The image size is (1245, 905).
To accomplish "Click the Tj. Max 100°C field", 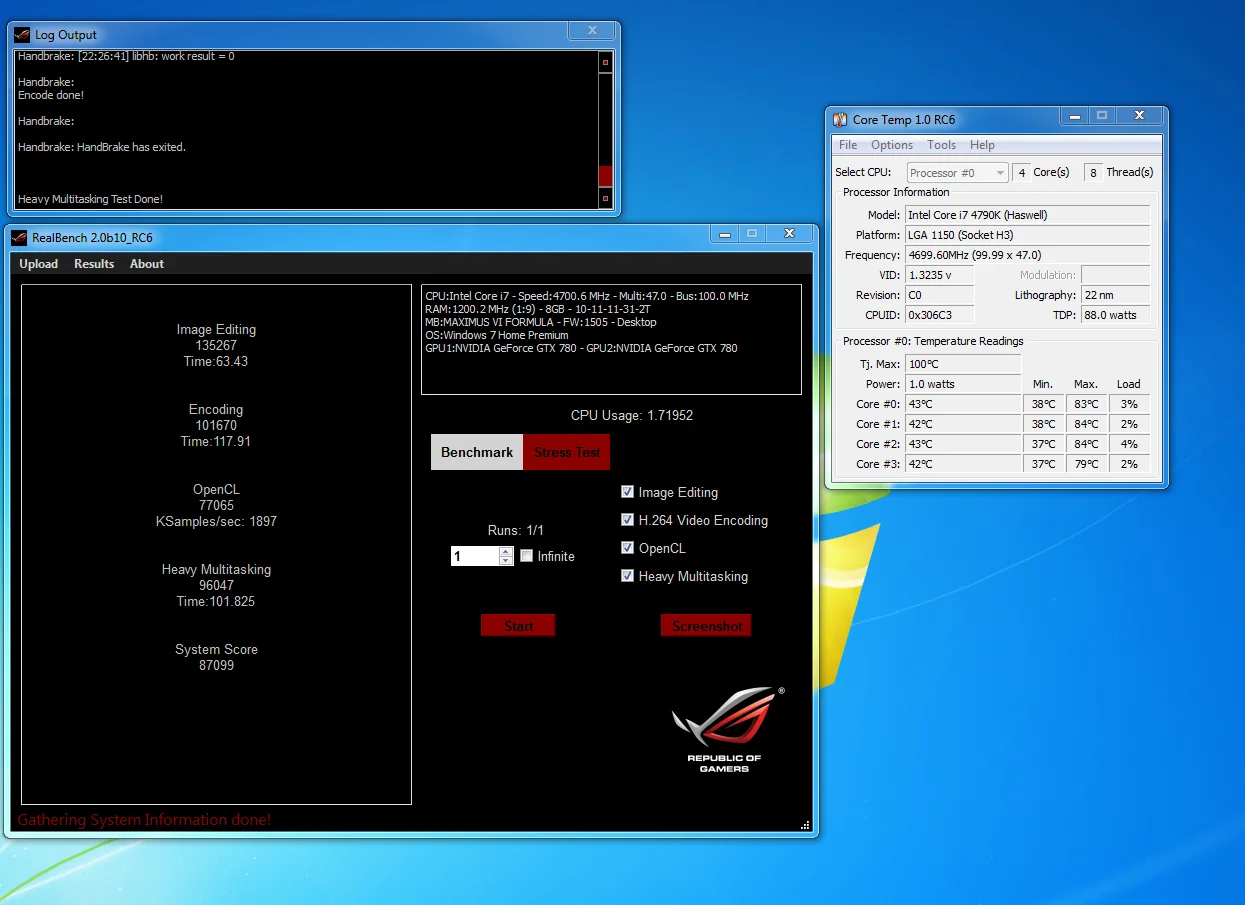I will (963, 364).
